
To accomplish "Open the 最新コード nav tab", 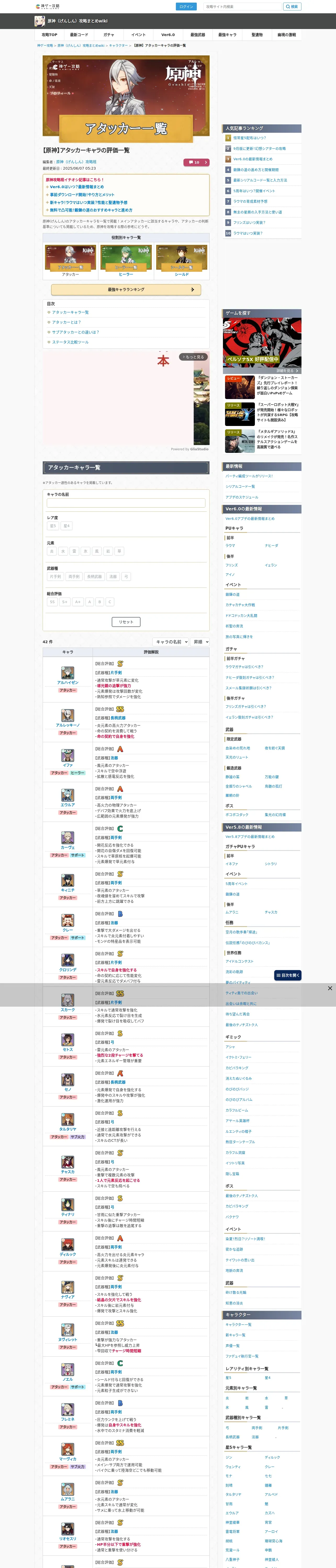I will click(x=79, y=35).
